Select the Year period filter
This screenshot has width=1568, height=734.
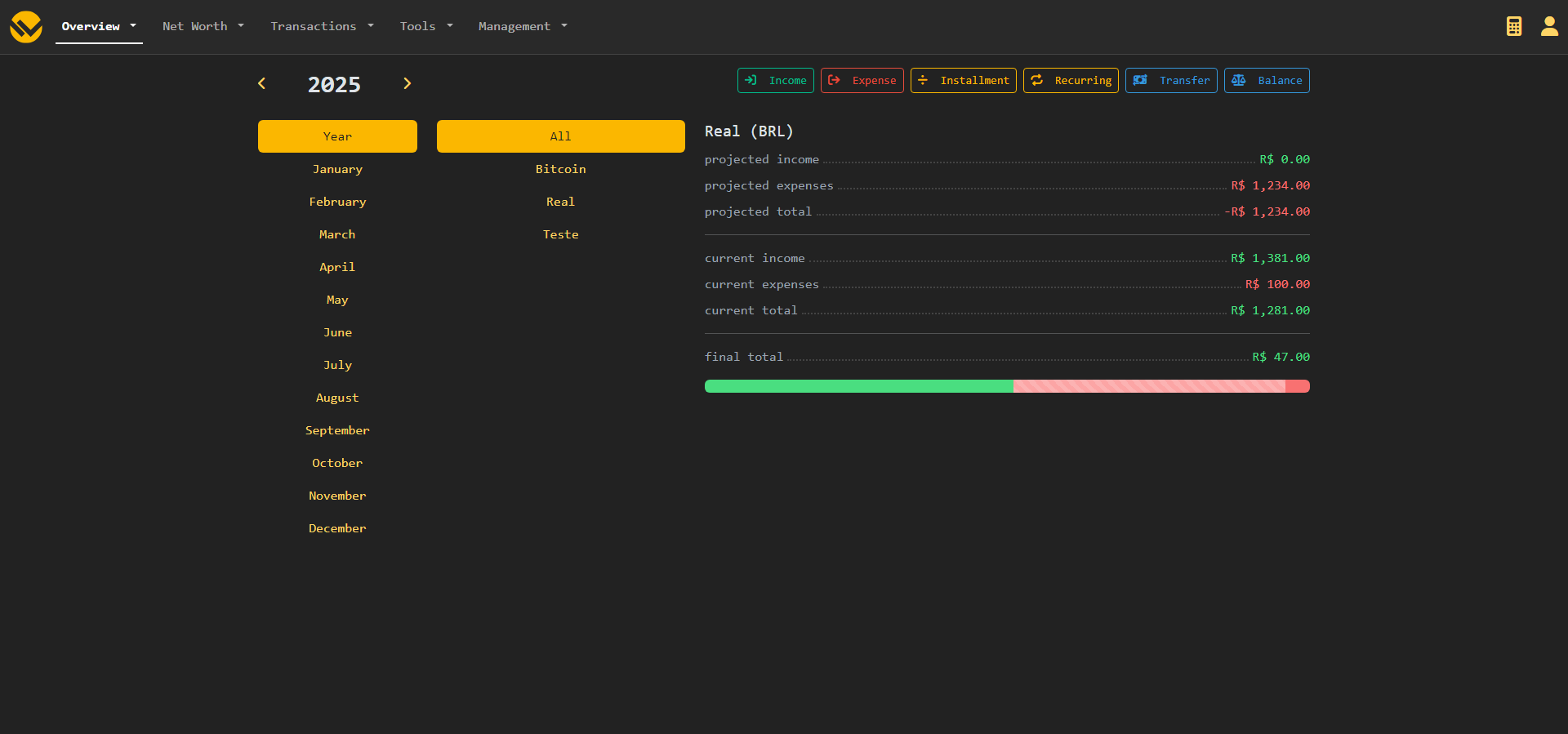(337, 136)
